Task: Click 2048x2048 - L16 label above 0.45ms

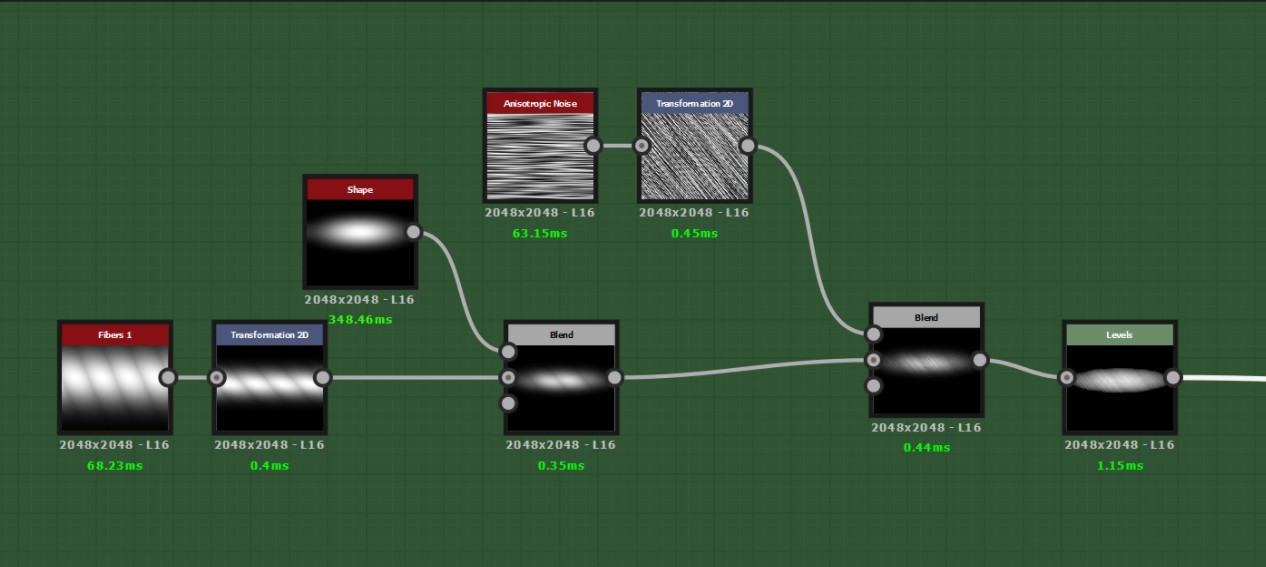Action: pyautogui.click(x=694, y=212)
